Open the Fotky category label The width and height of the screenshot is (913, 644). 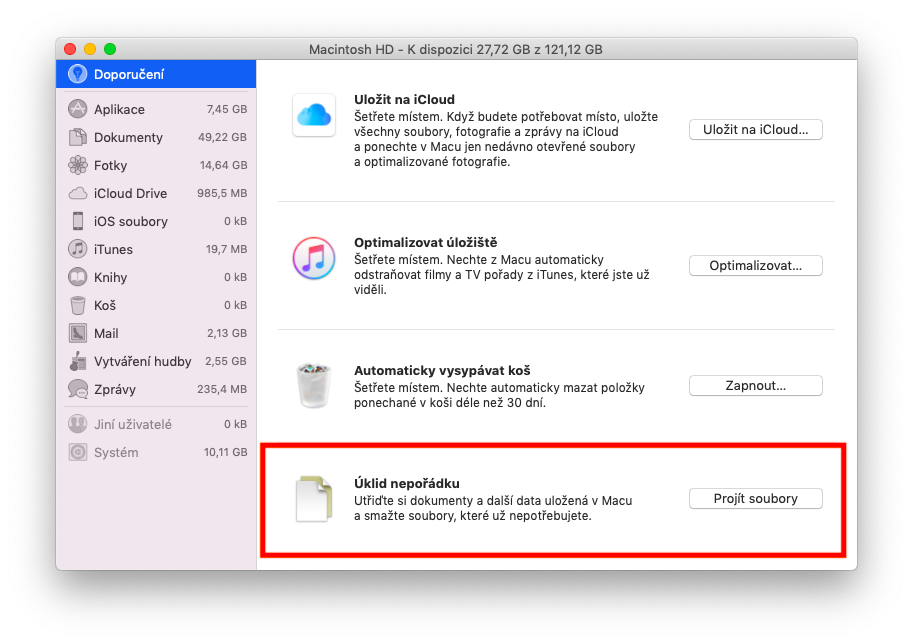pyautogui.click(x=110, y=165)
